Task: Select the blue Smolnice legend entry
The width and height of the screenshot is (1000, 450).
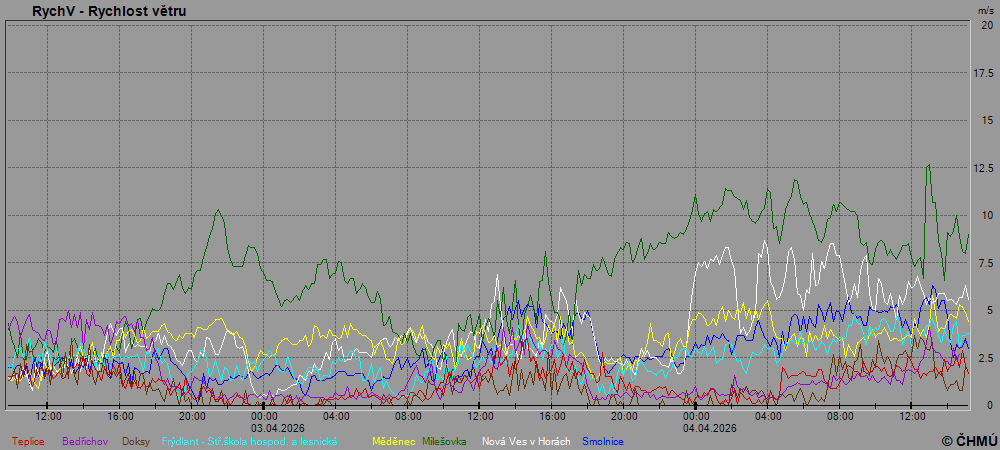Action: coord(605,441)
